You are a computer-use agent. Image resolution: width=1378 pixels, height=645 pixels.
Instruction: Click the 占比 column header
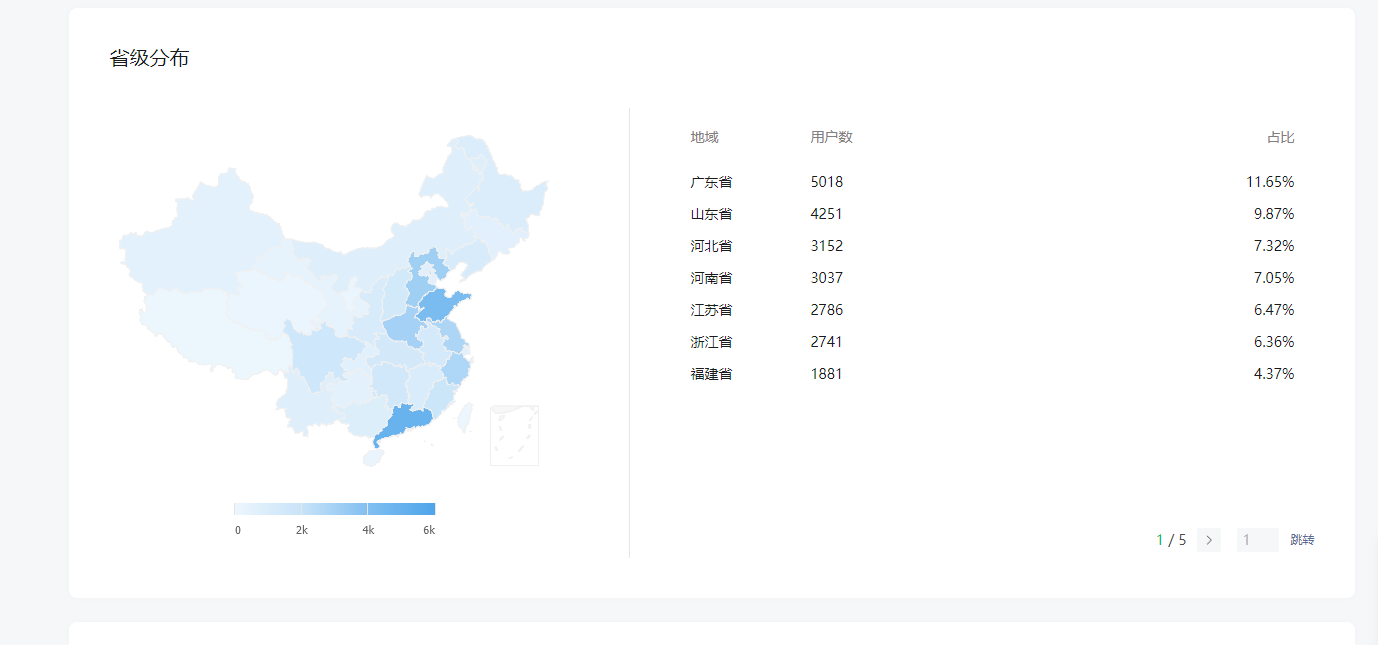[x=1281, y=137]
